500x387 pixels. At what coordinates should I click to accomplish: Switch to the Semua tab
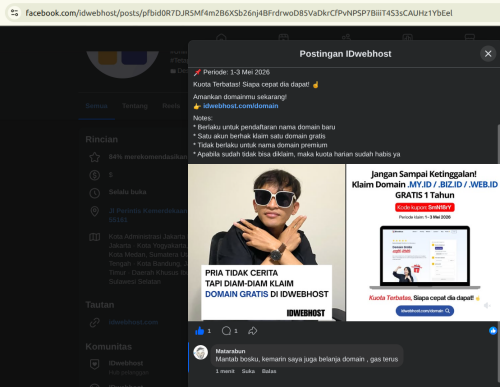96,106
